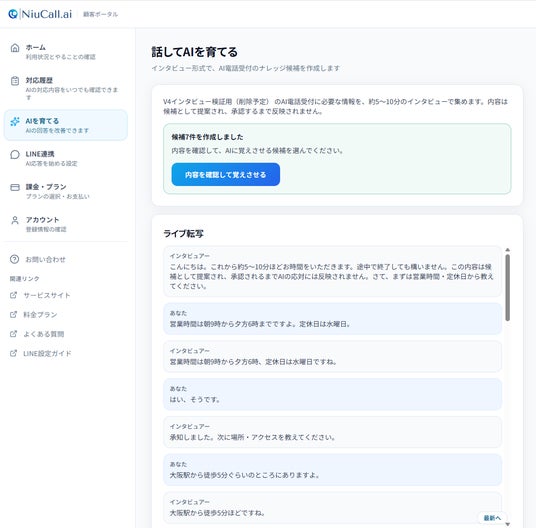Screen dimensions: 536x528
Task: Open the 課金・プラン card icon
Action: 15,187
